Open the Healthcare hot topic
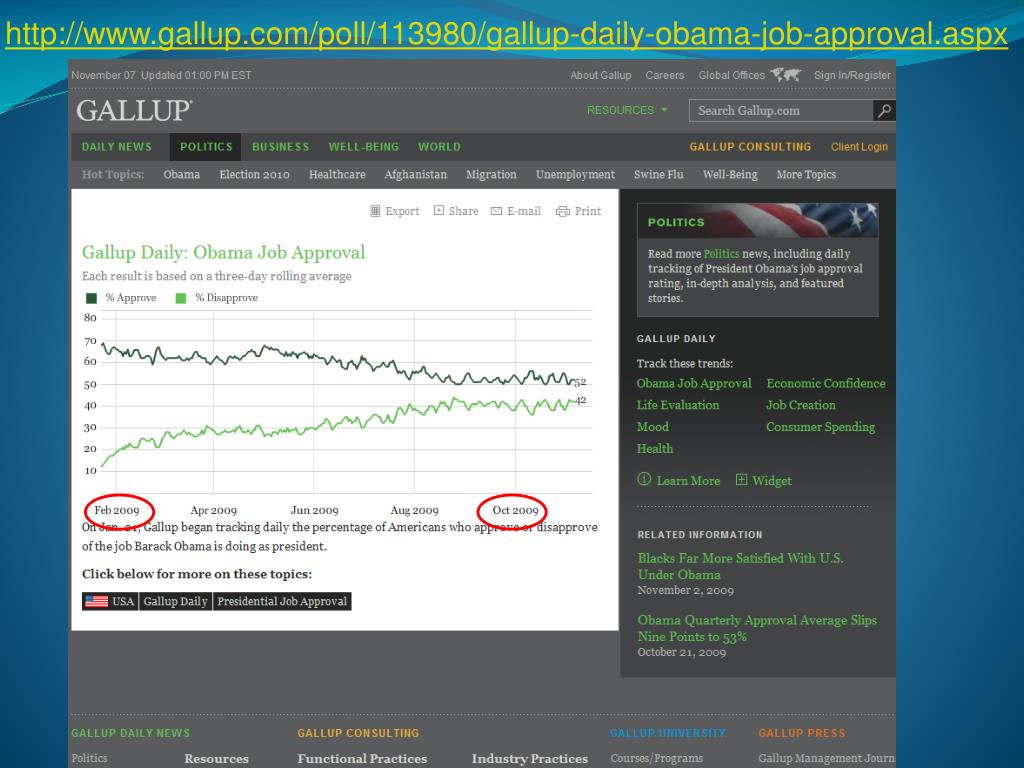 337,174
